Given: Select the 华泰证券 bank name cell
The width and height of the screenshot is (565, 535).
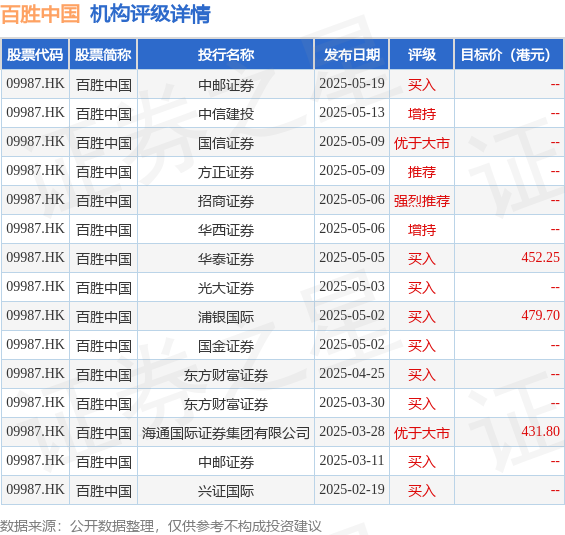Looking at the screenshot, I should [226, 259].
